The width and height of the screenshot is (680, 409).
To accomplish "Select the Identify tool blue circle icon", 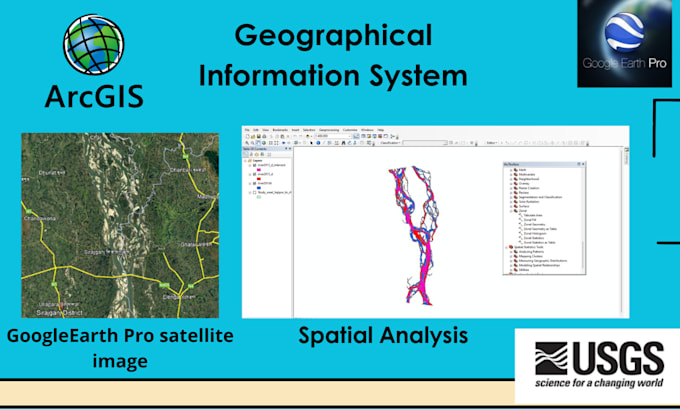I will pos(318,143).
